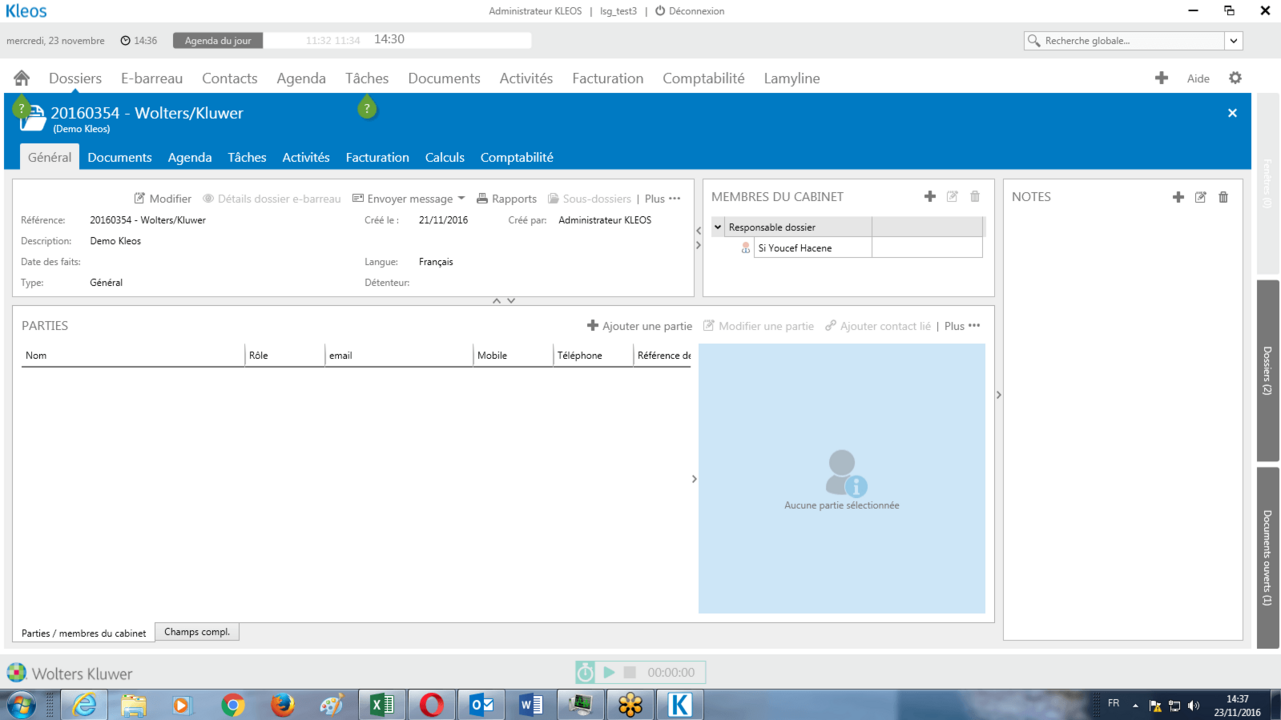The image size is (1281, 720).
Task: Click the stopwatch timer icon
Action: click(586, 673)
